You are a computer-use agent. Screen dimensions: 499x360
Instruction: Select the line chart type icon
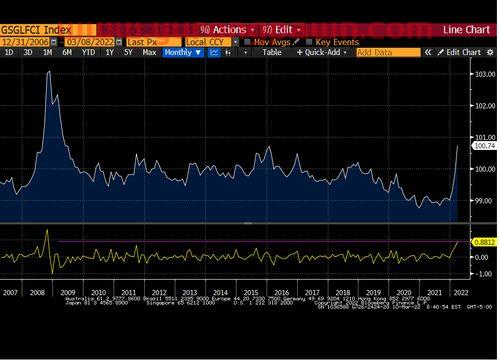click(x=214, y=52)
